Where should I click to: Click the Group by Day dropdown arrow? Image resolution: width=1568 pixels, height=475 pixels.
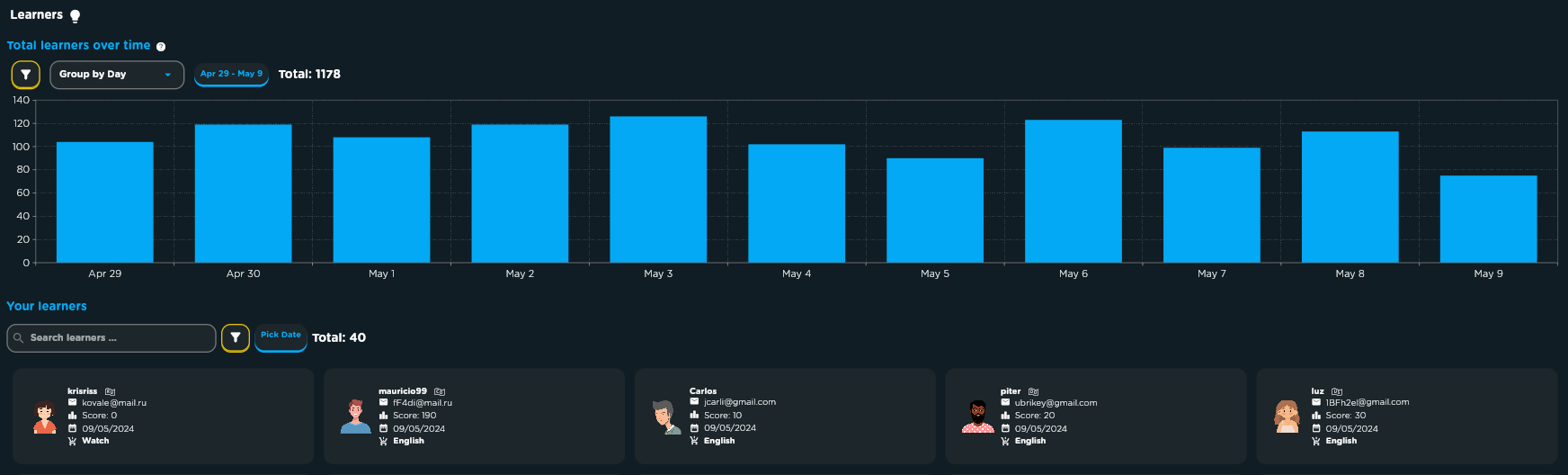[168, 75]
